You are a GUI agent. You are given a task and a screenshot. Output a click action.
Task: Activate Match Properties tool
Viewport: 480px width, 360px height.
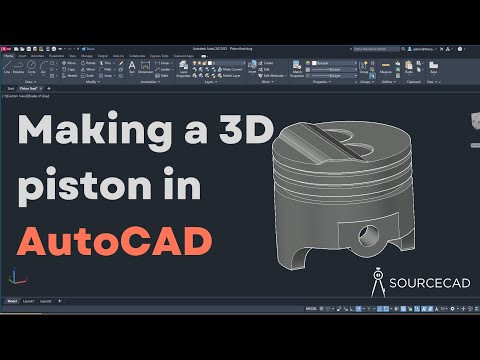tap(297, 69)
